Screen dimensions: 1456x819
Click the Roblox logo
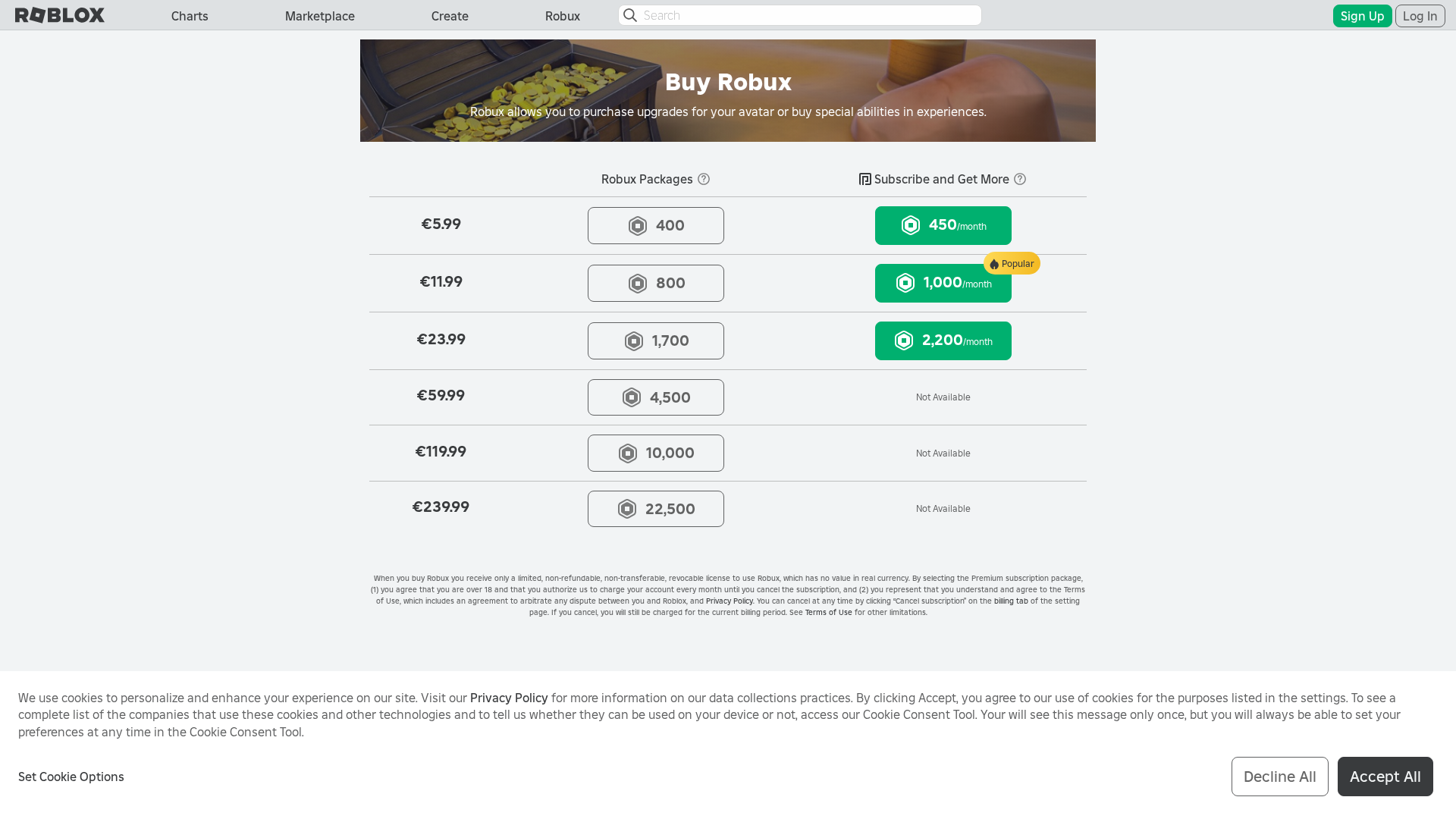[x=60, y=14]
